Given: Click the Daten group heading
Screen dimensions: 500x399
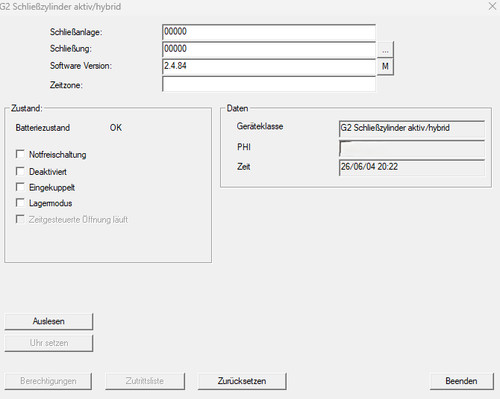Looking at the screenshot, I should (x=237, y=108).
